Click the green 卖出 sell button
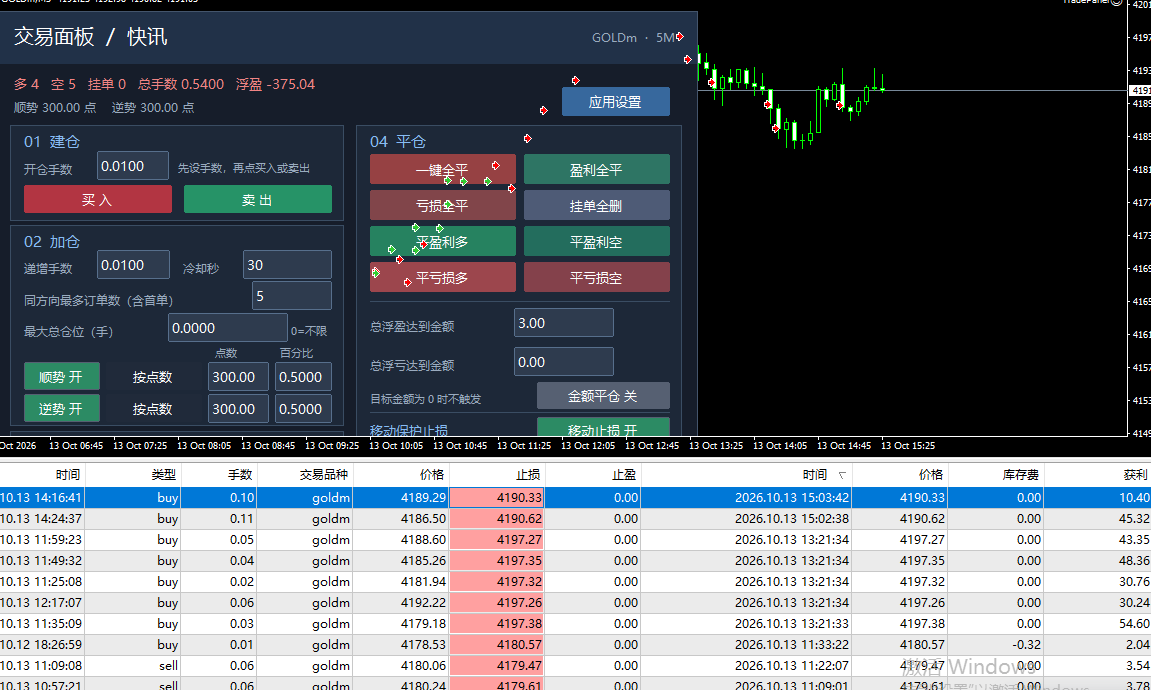 (x=258, y=199)
